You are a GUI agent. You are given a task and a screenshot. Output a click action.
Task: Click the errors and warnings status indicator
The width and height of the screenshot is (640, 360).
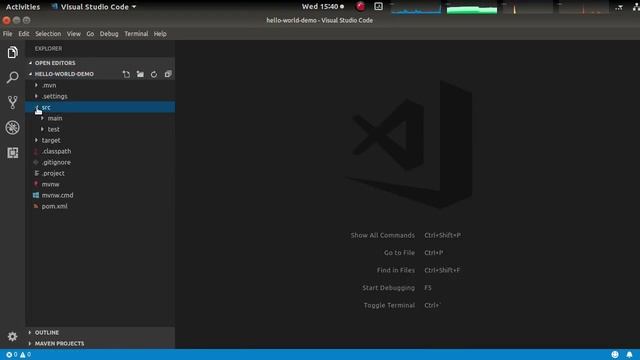(18, 355)
